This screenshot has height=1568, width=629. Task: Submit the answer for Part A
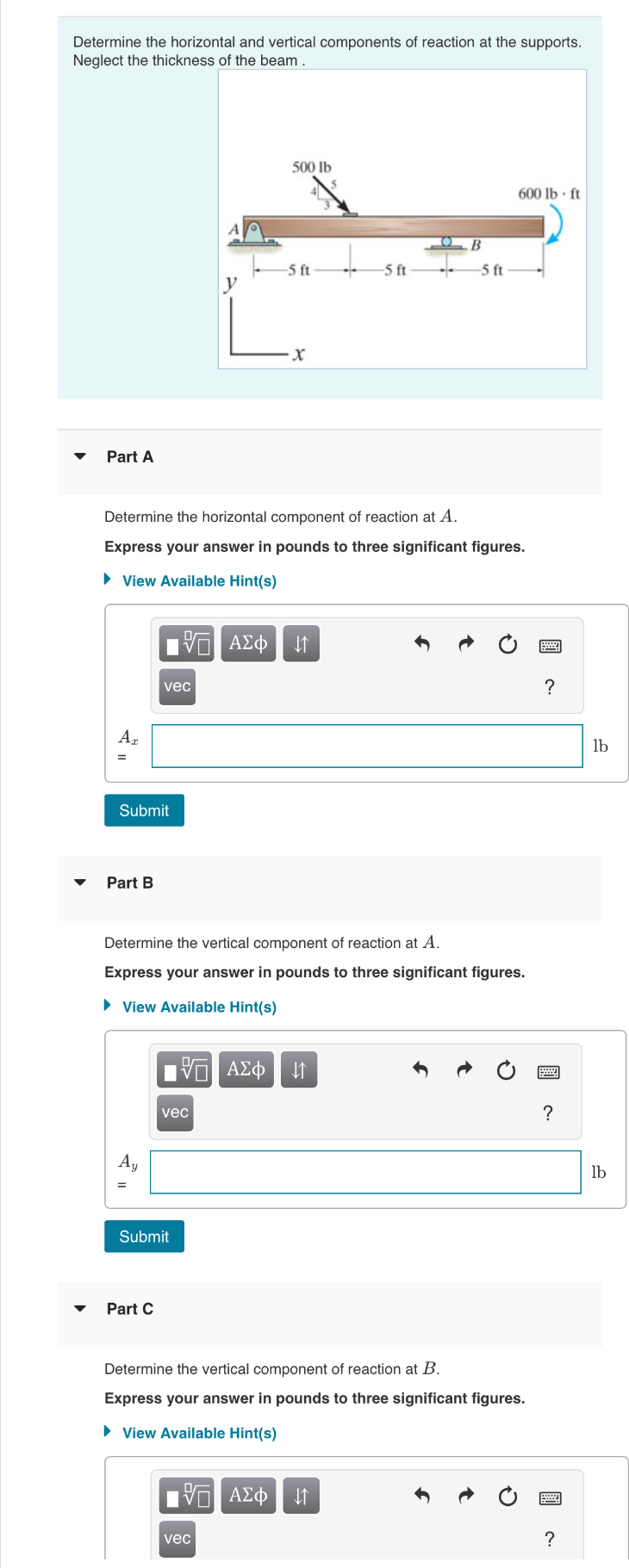(x=144, y=809)
